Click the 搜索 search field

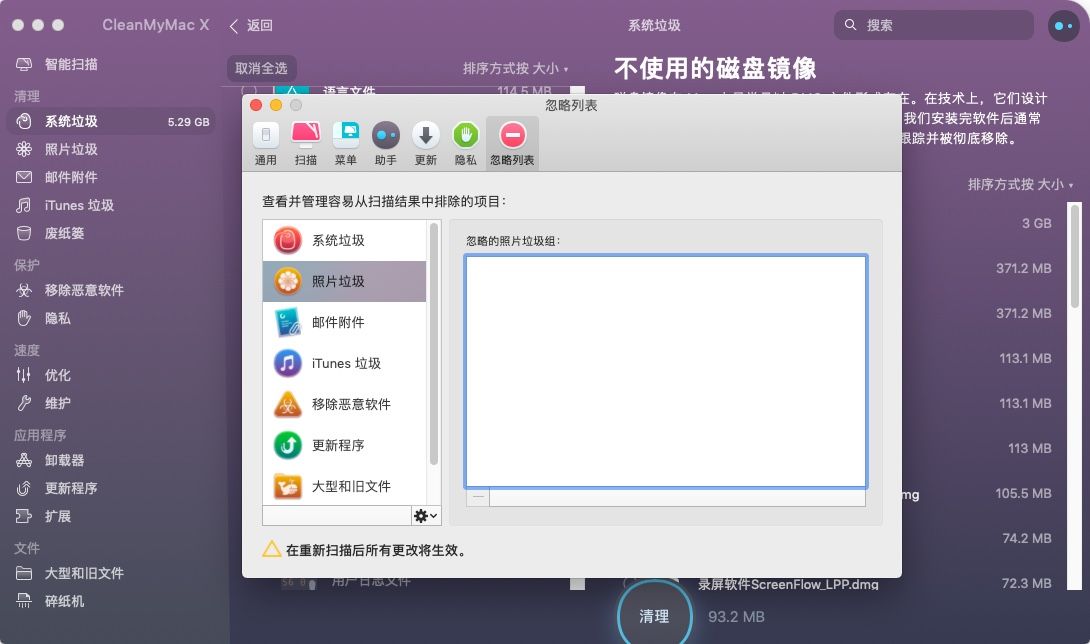coord(934,25)
